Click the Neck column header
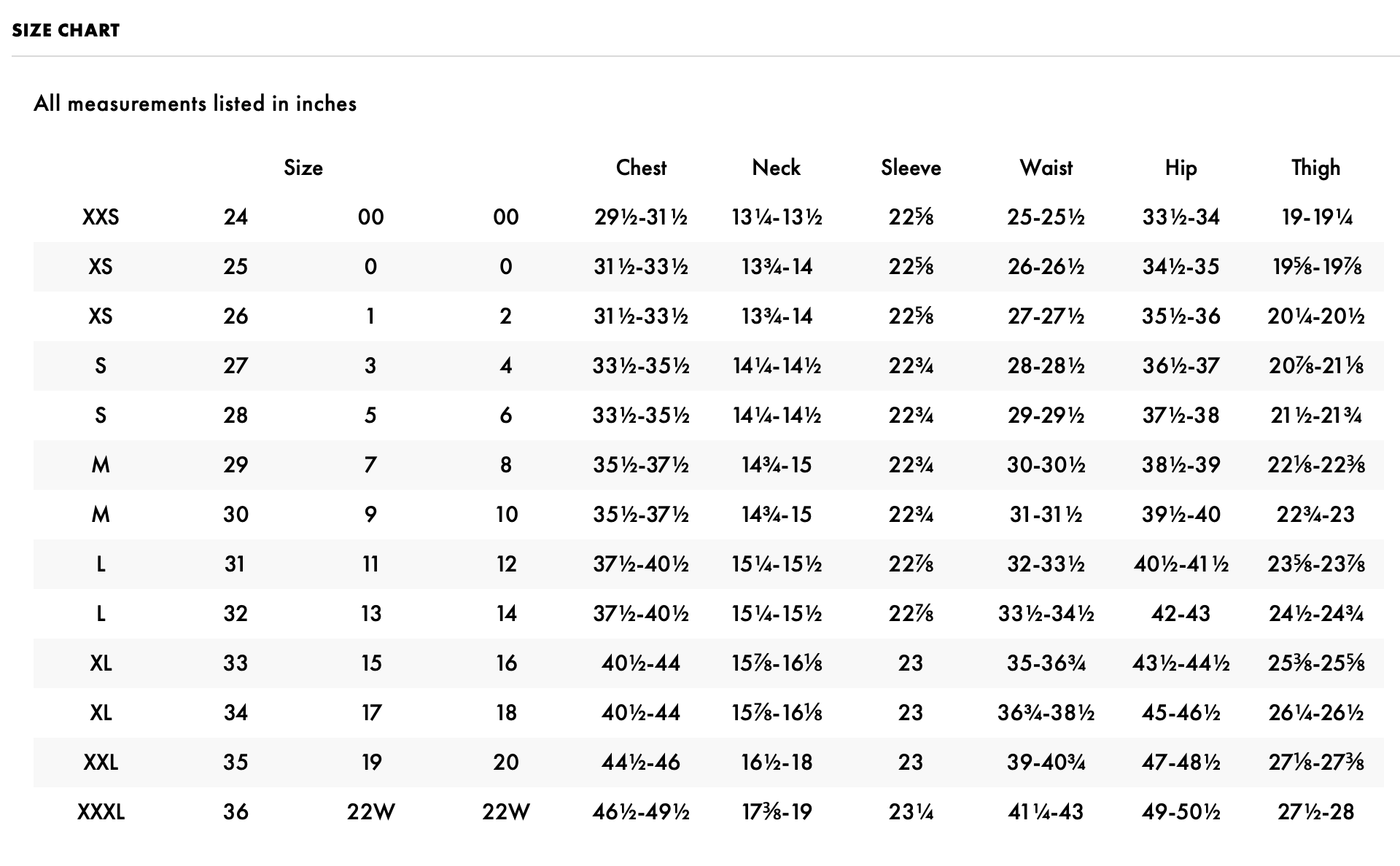This screenshot has width=1400, height=866. coord(776,168)
